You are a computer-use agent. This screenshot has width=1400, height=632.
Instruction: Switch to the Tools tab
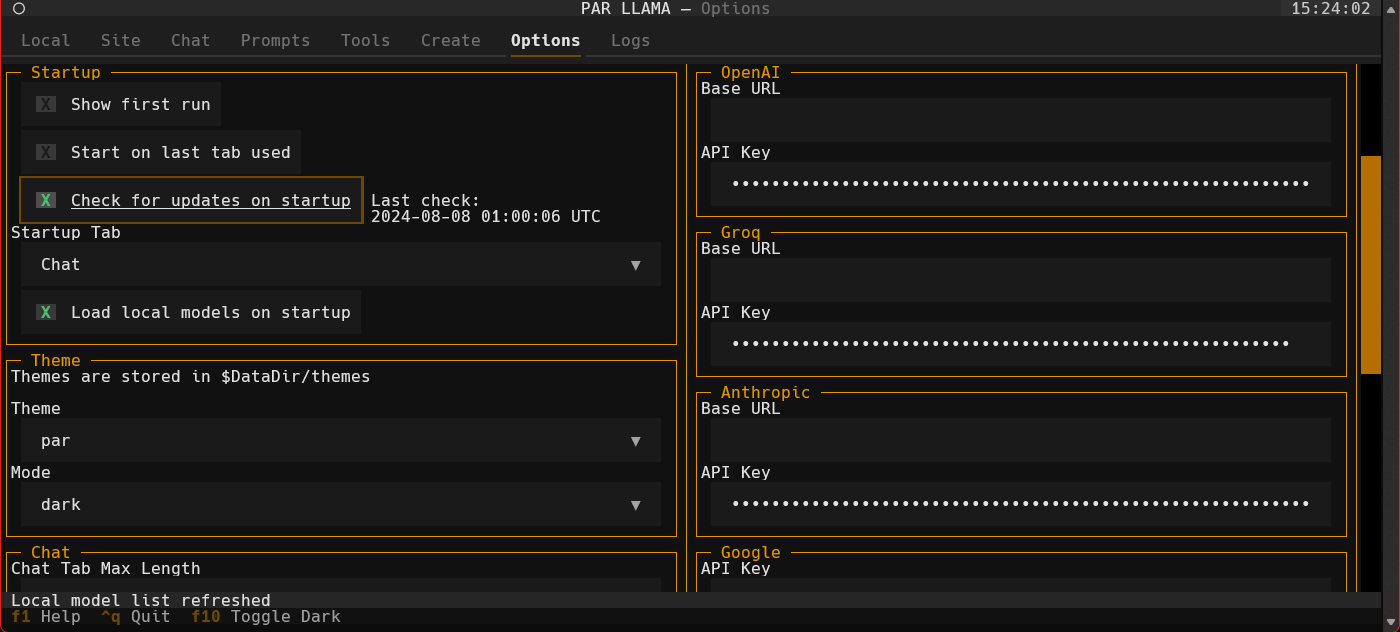365,40
